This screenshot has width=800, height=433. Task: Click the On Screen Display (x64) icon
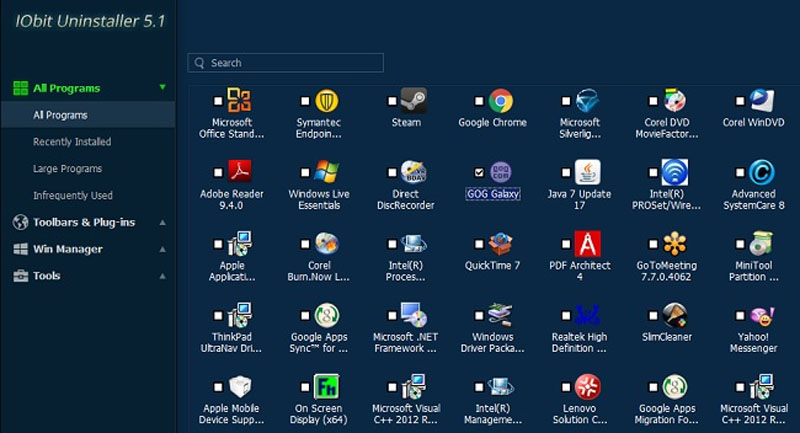pos(327,387)
